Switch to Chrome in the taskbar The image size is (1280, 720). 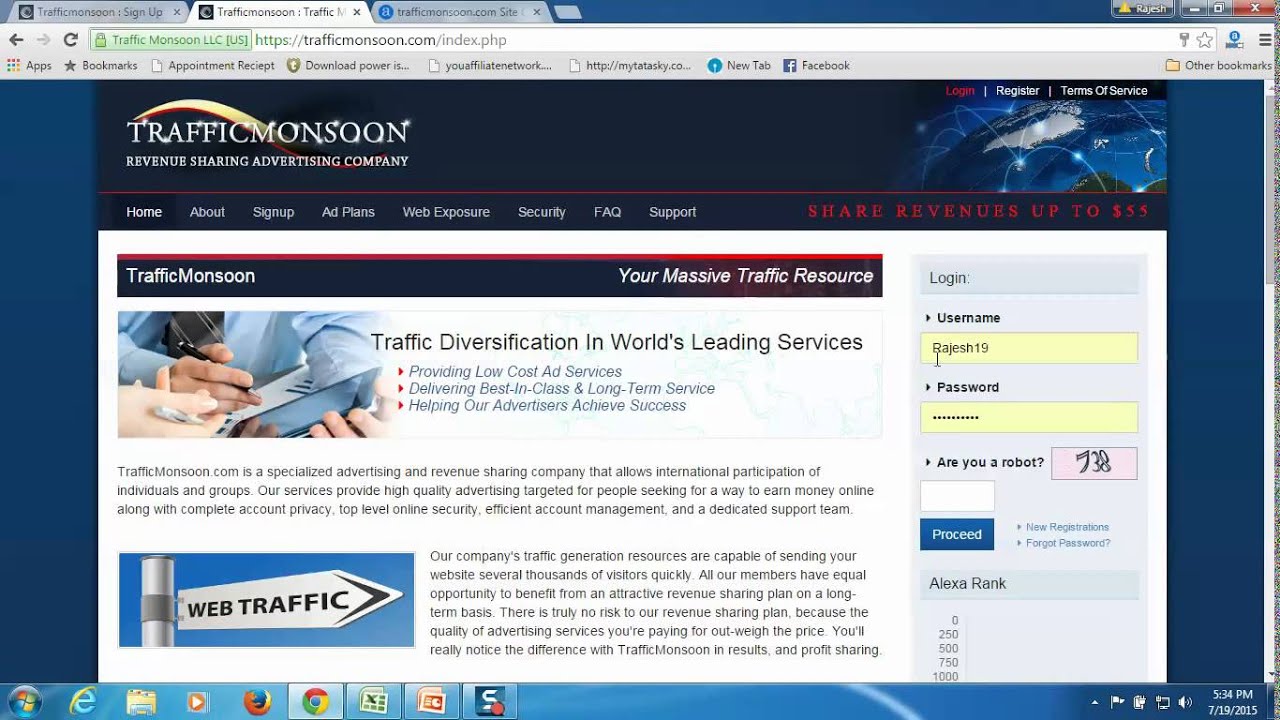(x=315, y=702)
